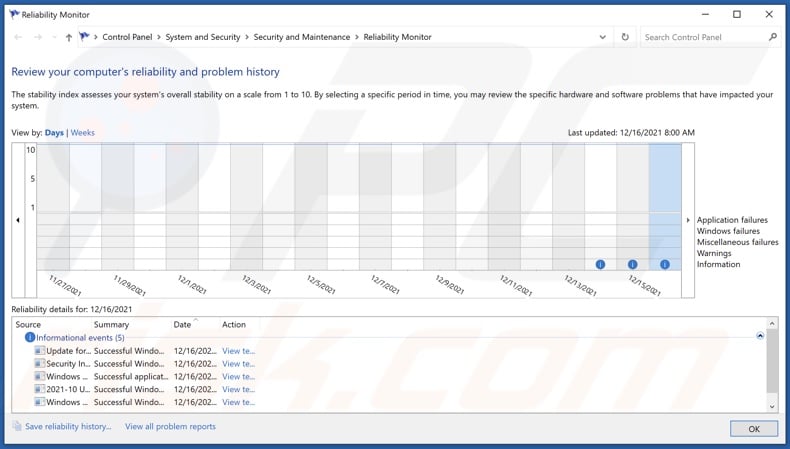Open View all problem reports

(x=170, y=426)
